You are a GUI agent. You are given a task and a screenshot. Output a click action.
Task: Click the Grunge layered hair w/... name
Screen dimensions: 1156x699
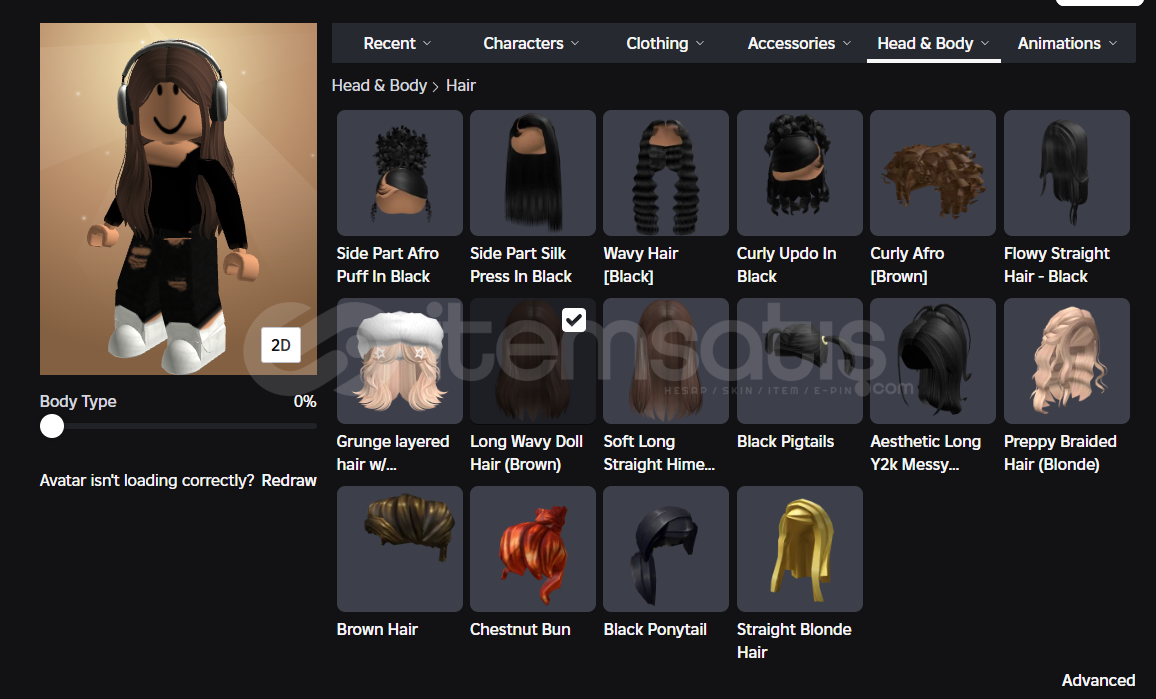tap(393, 453)
